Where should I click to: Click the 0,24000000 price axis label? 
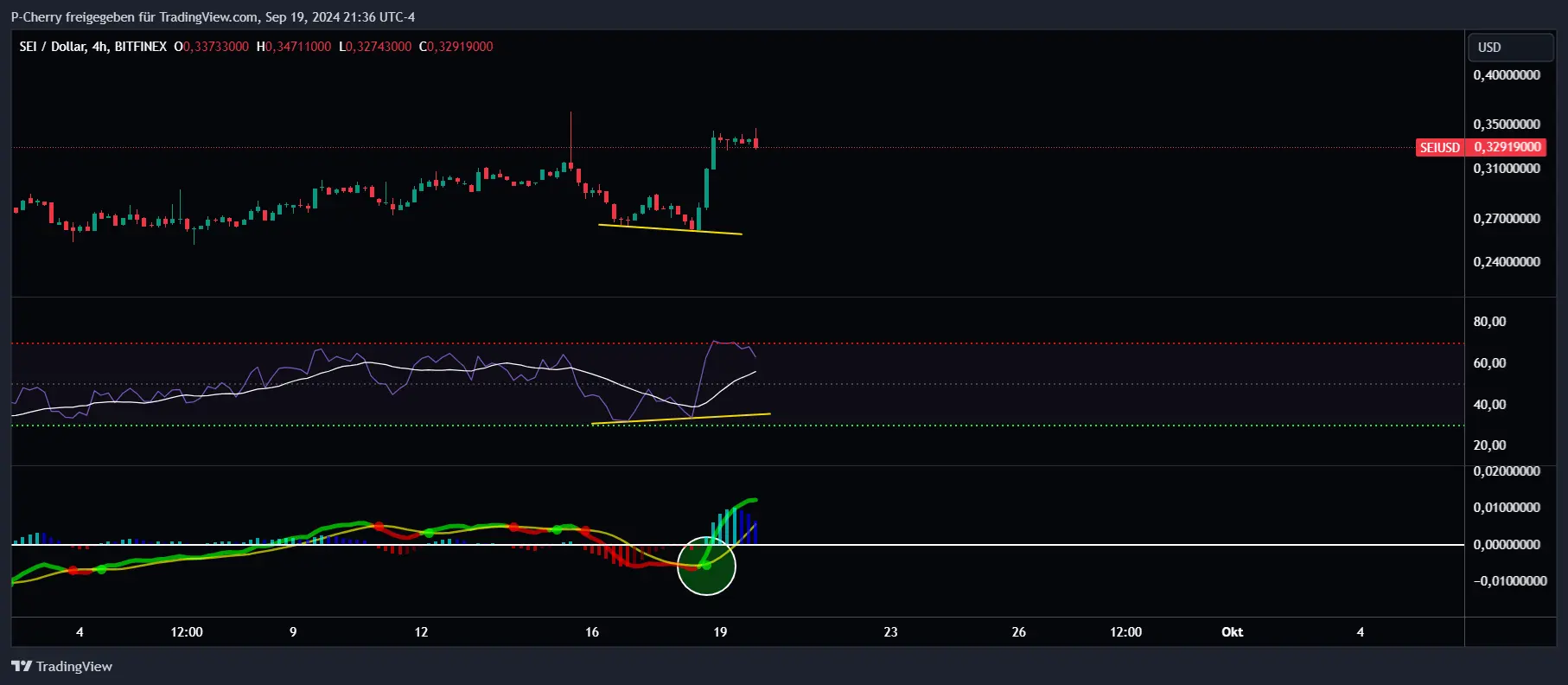[1507, 262]
